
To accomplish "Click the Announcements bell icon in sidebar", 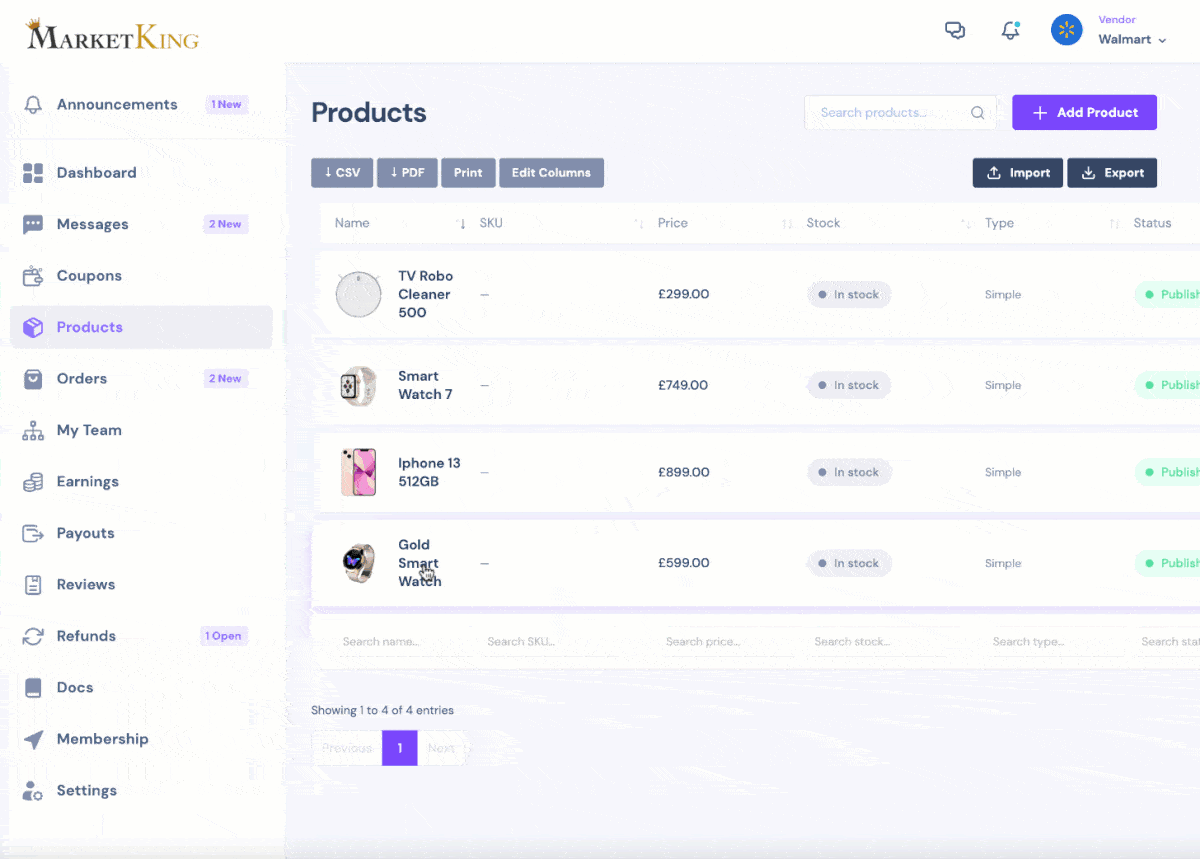I will point(33,105).
